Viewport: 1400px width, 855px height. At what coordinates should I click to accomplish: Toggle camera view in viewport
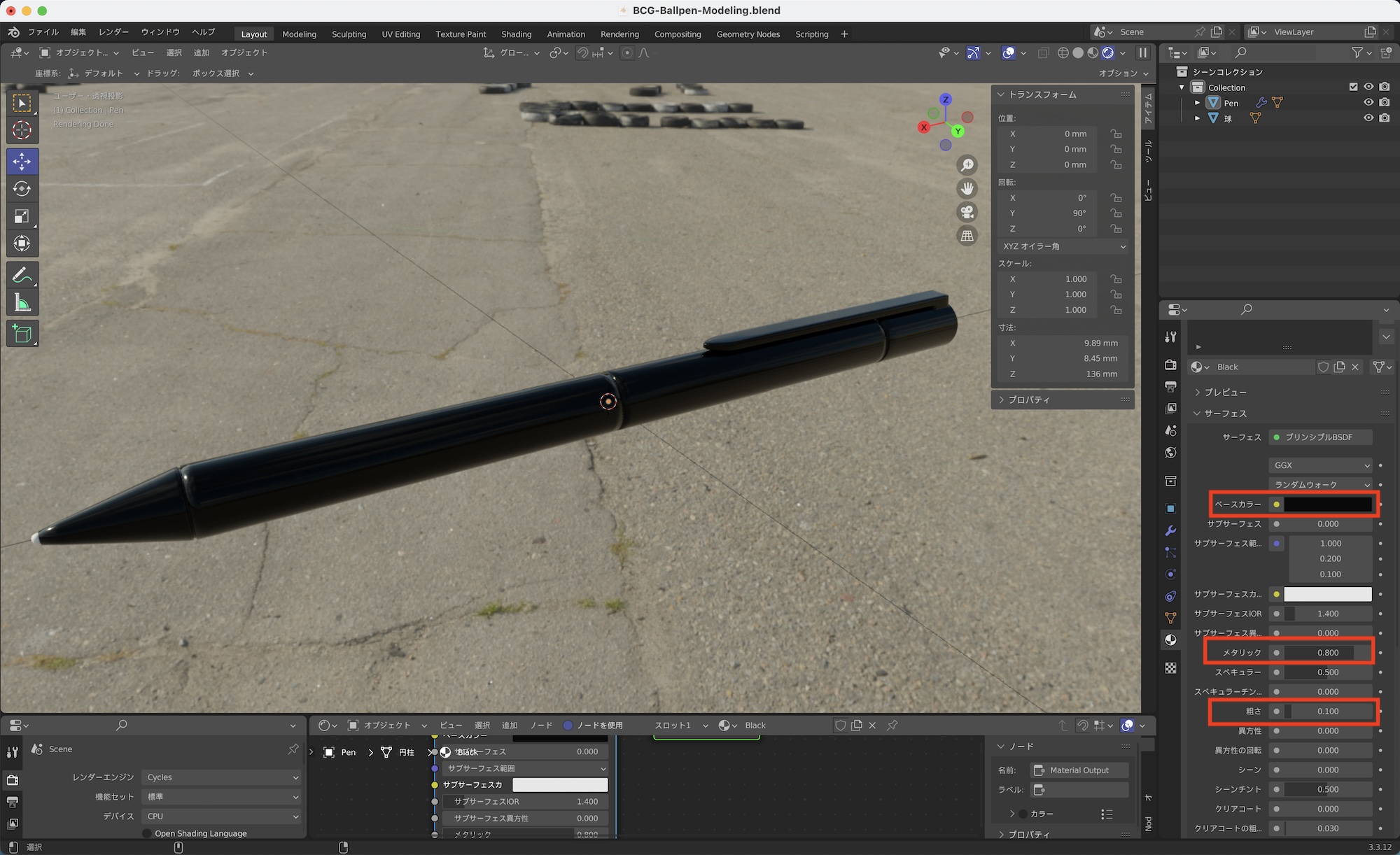click(967, 212)
